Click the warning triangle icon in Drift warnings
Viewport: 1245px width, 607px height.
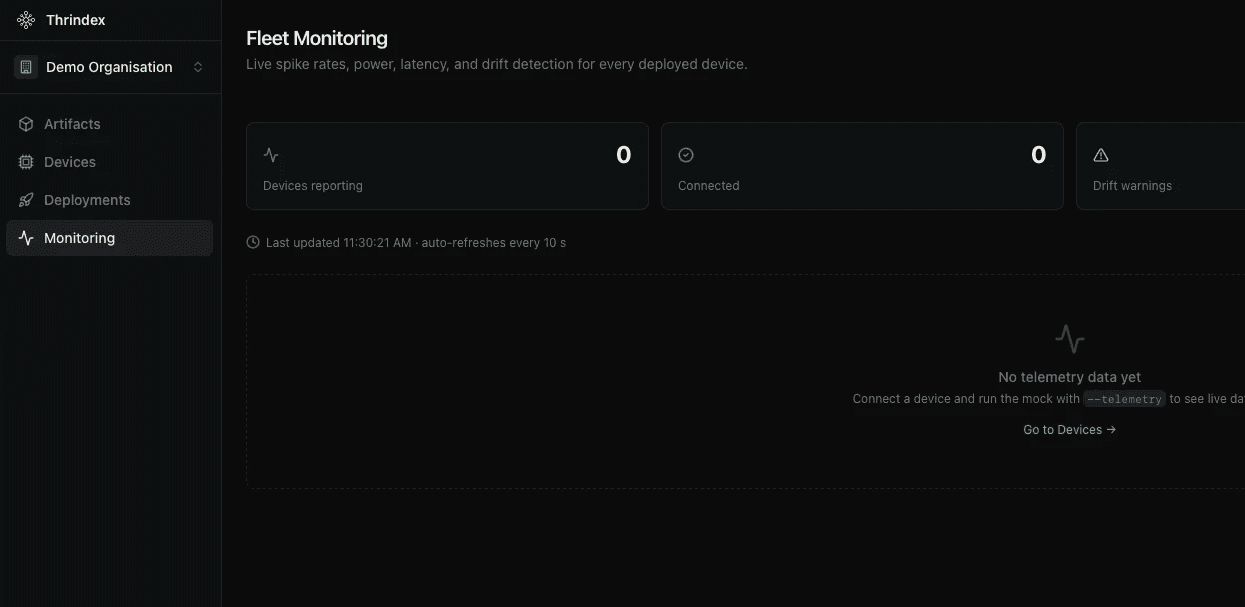pyautogui.click(x=1101, y=155)
